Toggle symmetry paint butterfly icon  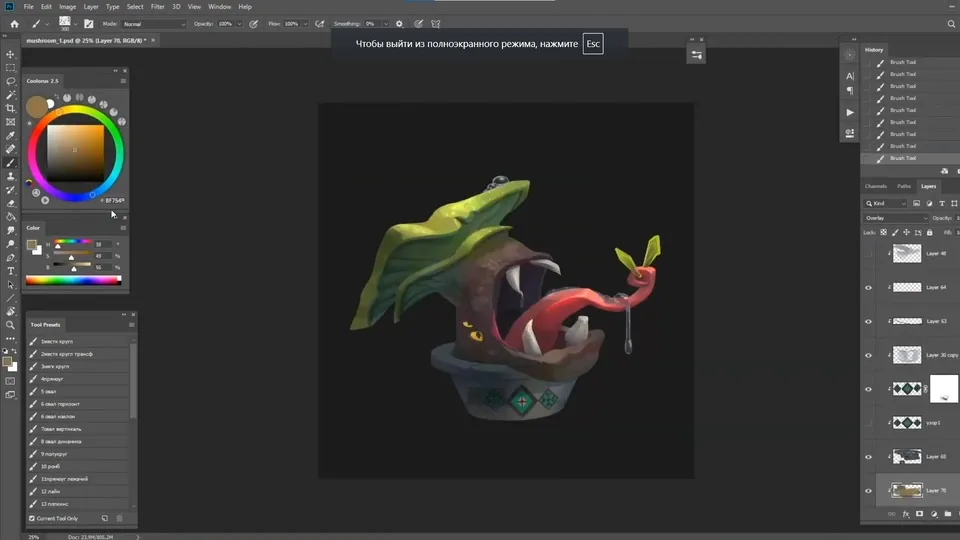[436, 24]
